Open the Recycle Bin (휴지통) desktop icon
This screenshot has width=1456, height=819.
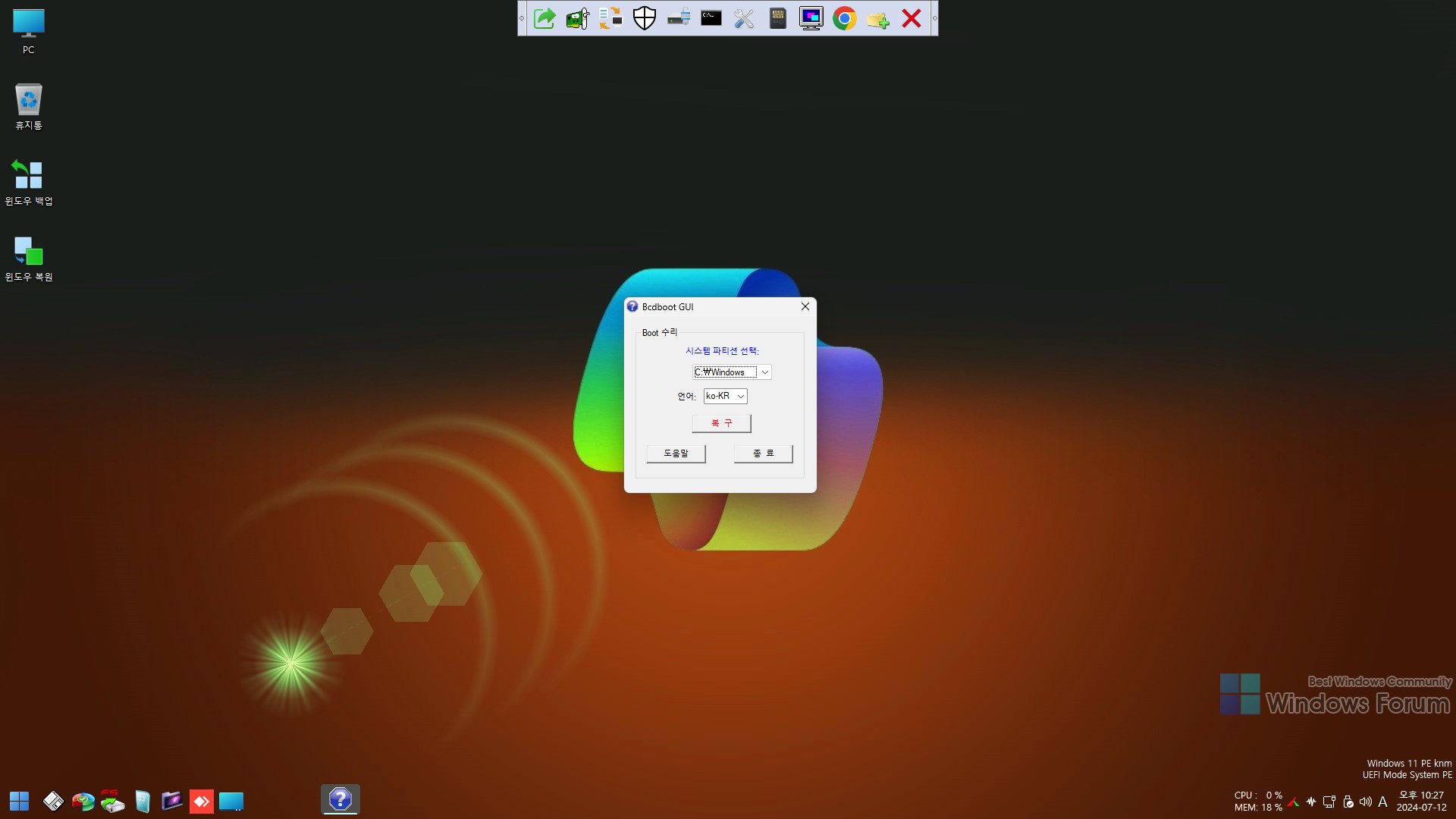tap(29, 107)
